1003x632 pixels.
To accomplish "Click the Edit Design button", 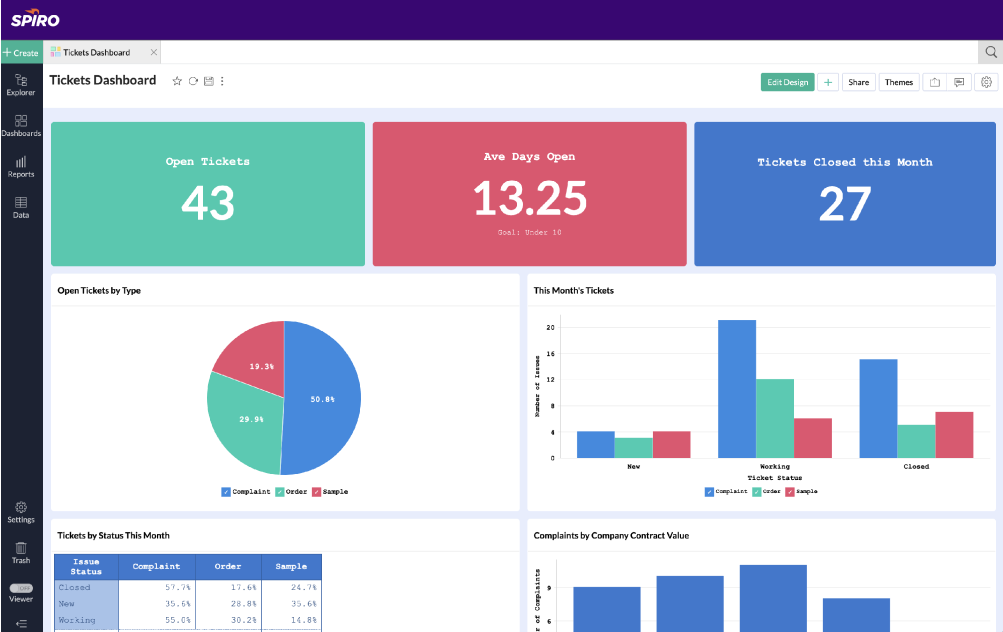I will (x=787, y=82).
